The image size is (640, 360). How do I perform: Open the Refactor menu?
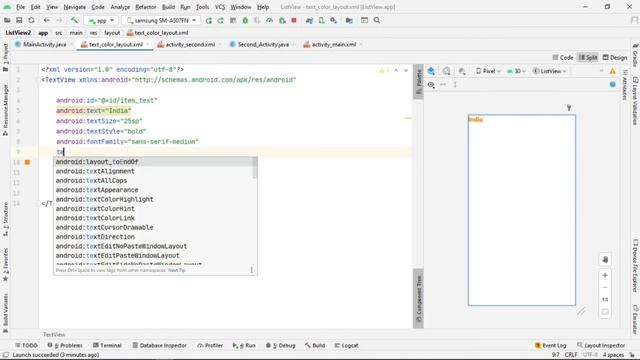146,7
